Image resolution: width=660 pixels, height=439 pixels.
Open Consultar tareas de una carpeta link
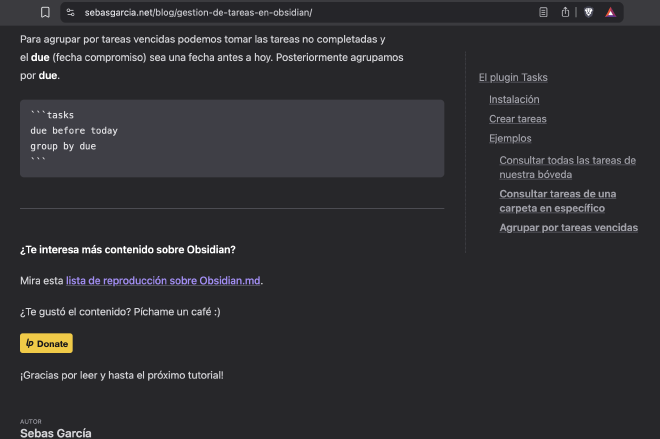[x=558, y=201]
